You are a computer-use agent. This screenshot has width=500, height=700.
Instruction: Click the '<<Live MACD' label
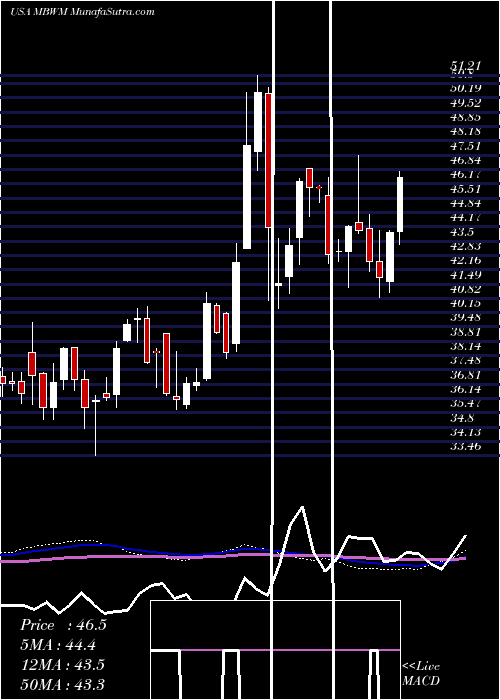(x=421, y=674)
